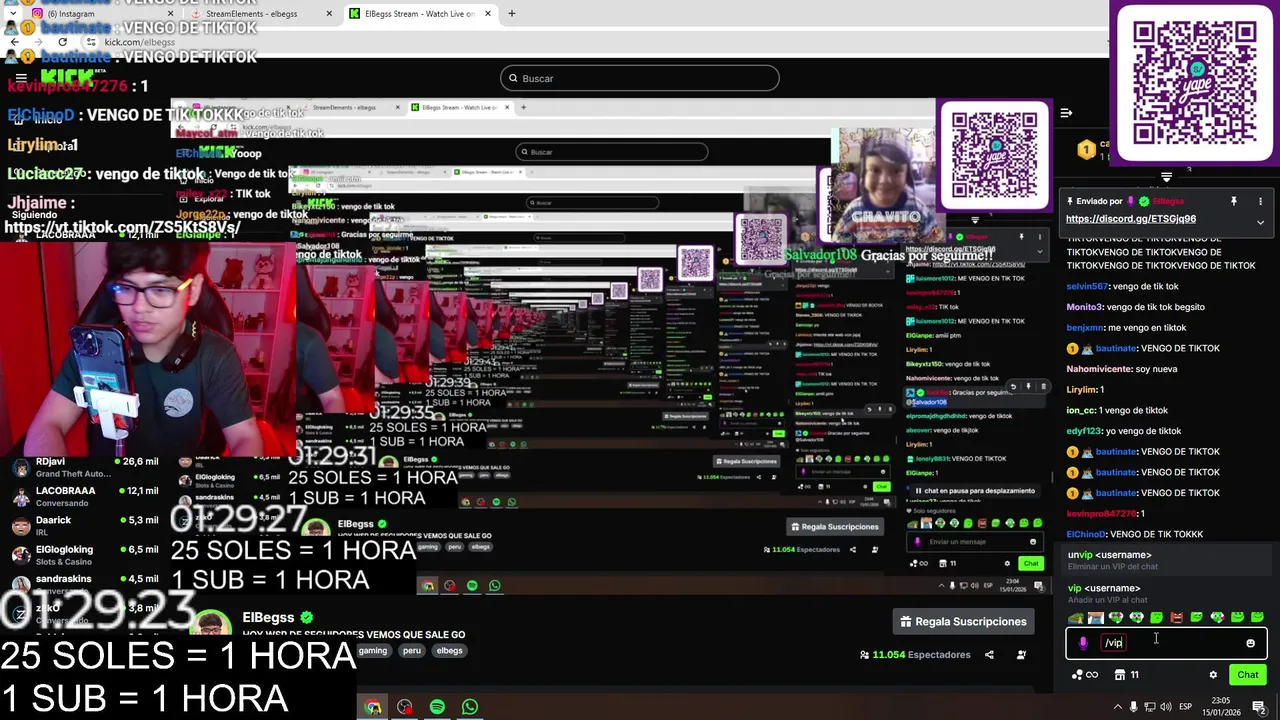Focus the chat message input with /vip
The width and height of the screenshot is (1280, 720).
(x=1166, y=643)
